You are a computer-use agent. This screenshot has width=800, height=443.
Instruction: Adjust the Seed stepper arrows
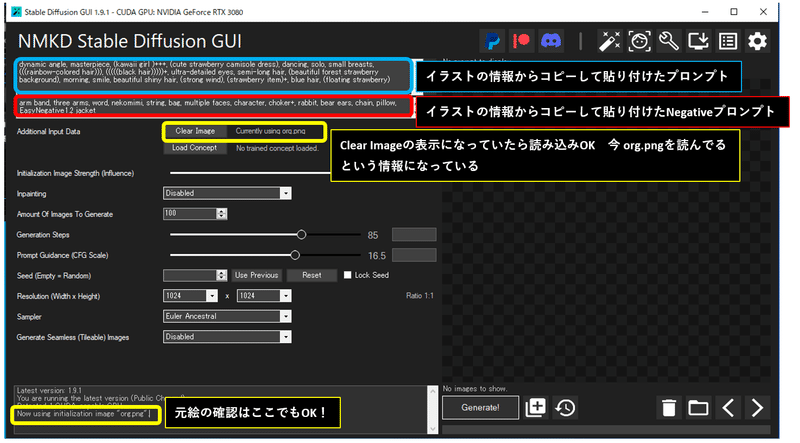(221, 276)
